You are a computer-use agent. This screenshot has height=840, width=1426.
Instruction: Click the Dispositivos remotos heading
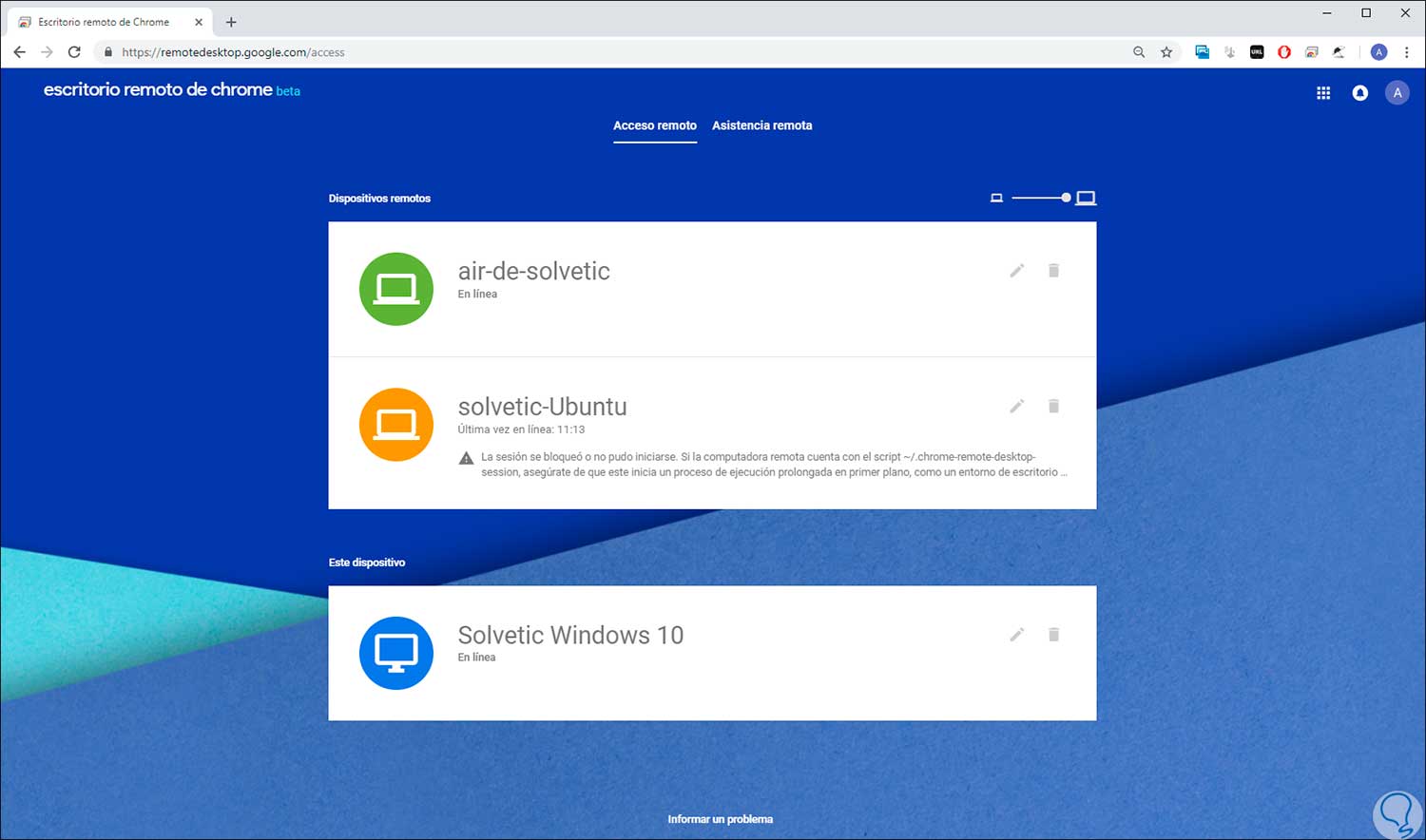(379, 199)
